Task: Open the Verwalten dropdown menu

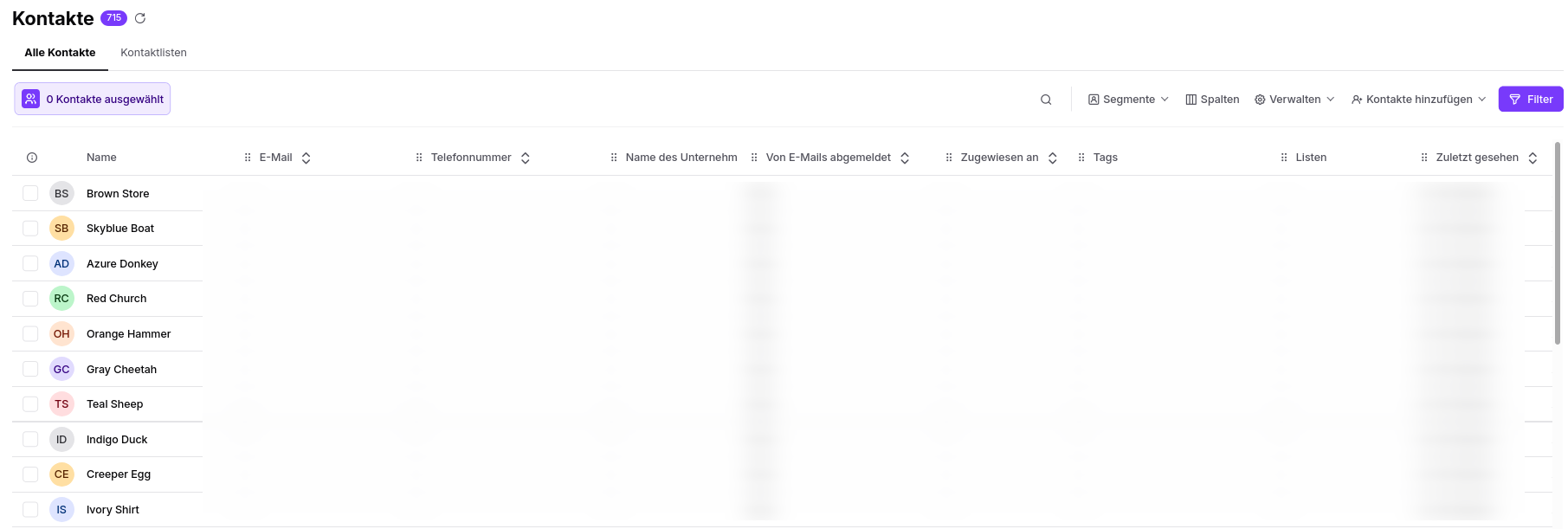Action: 1294,100
